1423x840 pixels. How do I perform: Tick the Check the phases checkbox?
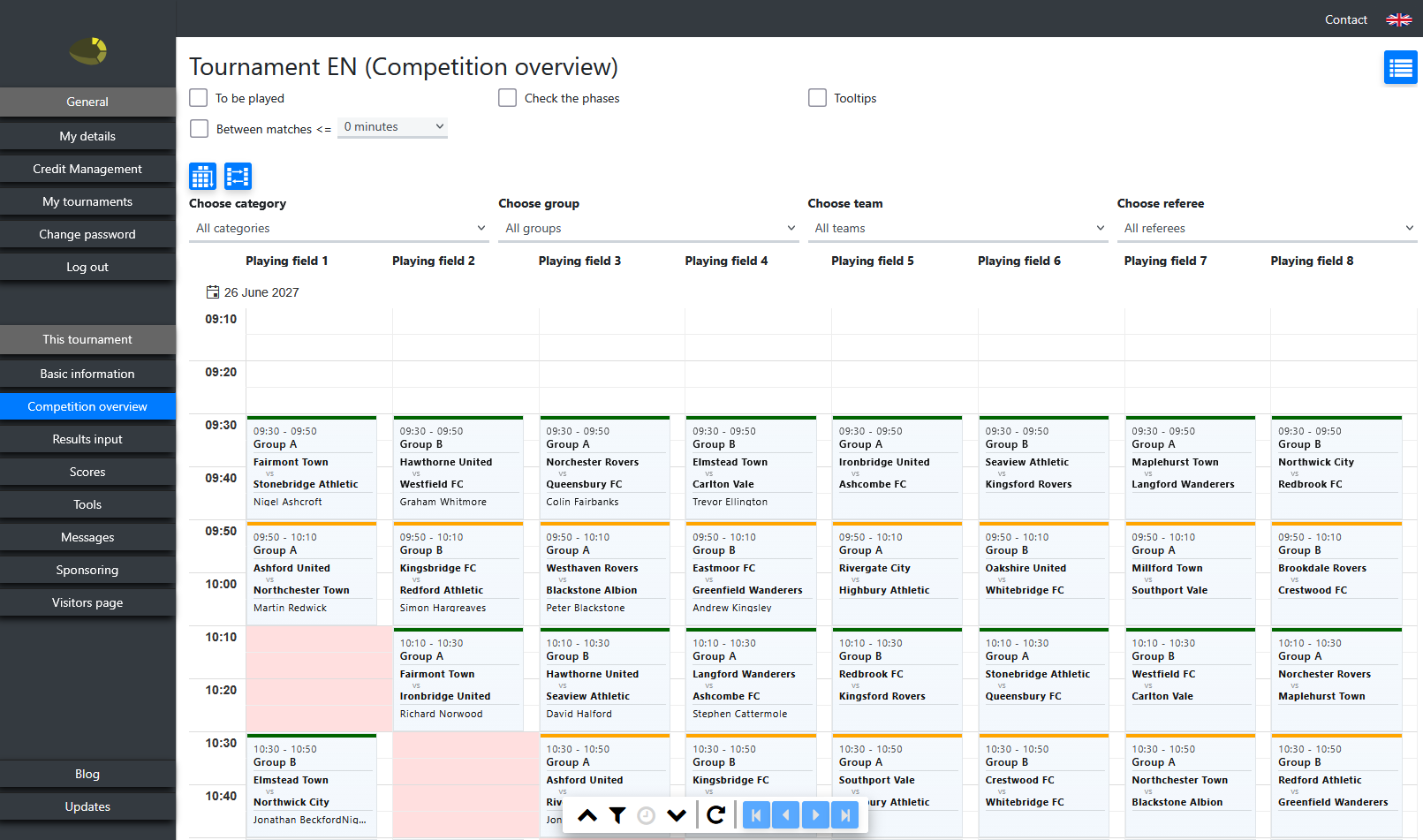click(507, 97)
